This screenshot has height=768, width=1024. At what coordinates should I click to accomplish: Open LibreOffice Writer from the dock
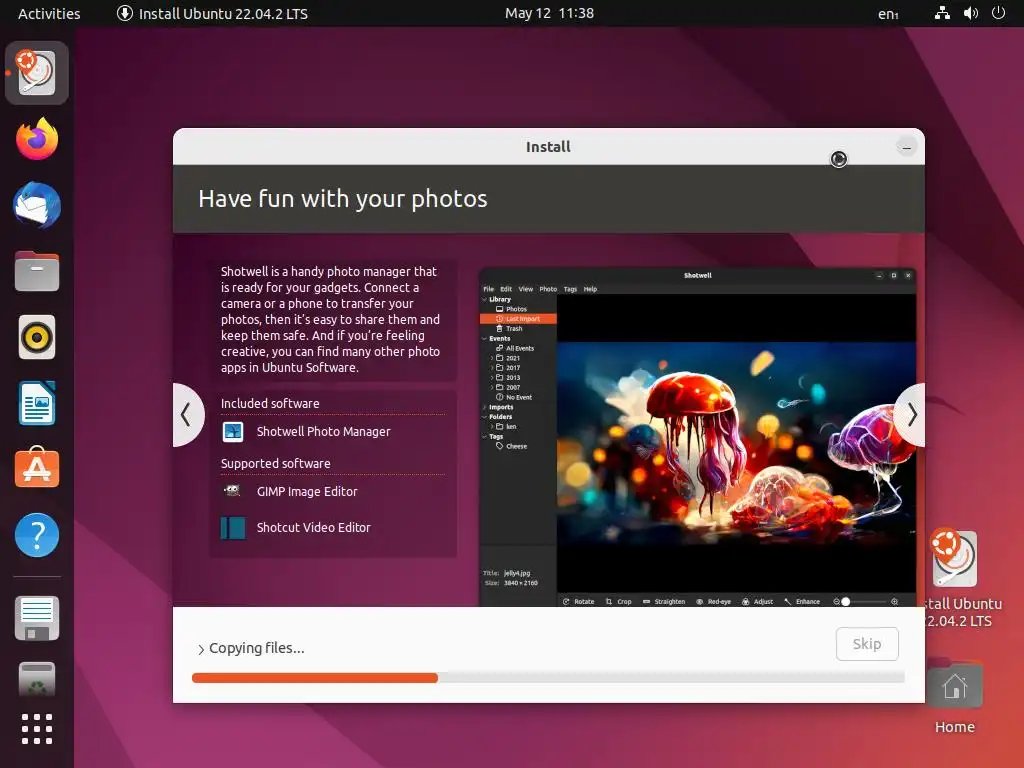37,403
